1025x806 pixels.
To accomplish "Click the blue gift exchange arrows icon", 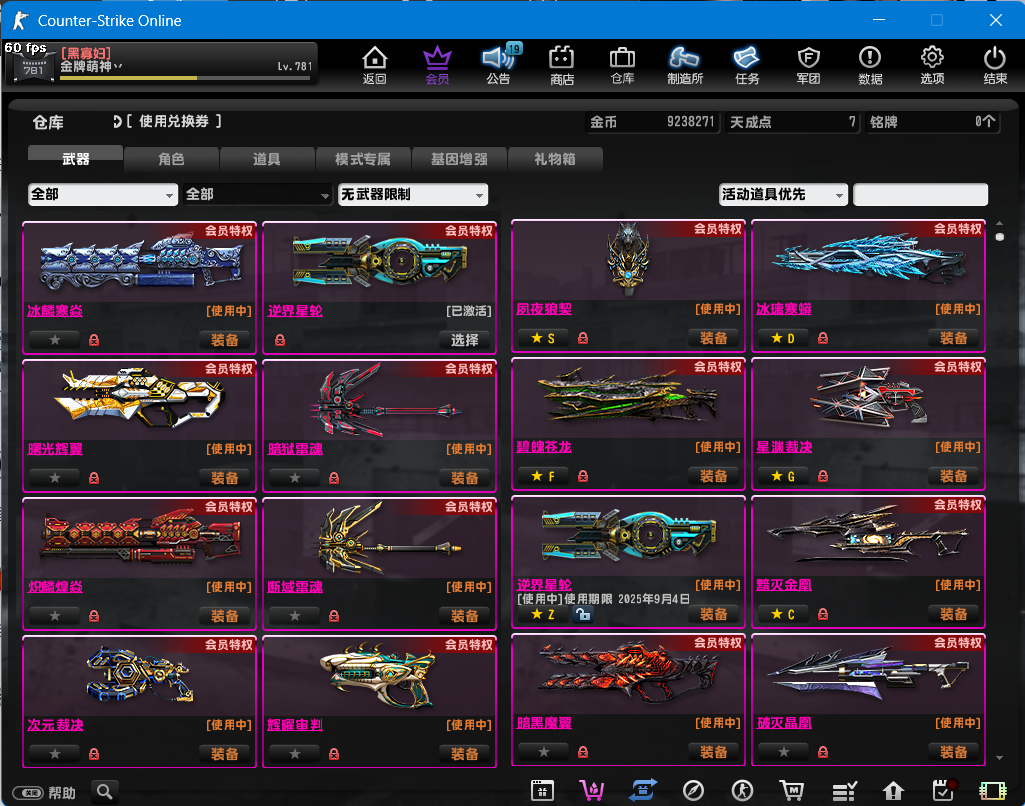I will (x=643, y=791).
